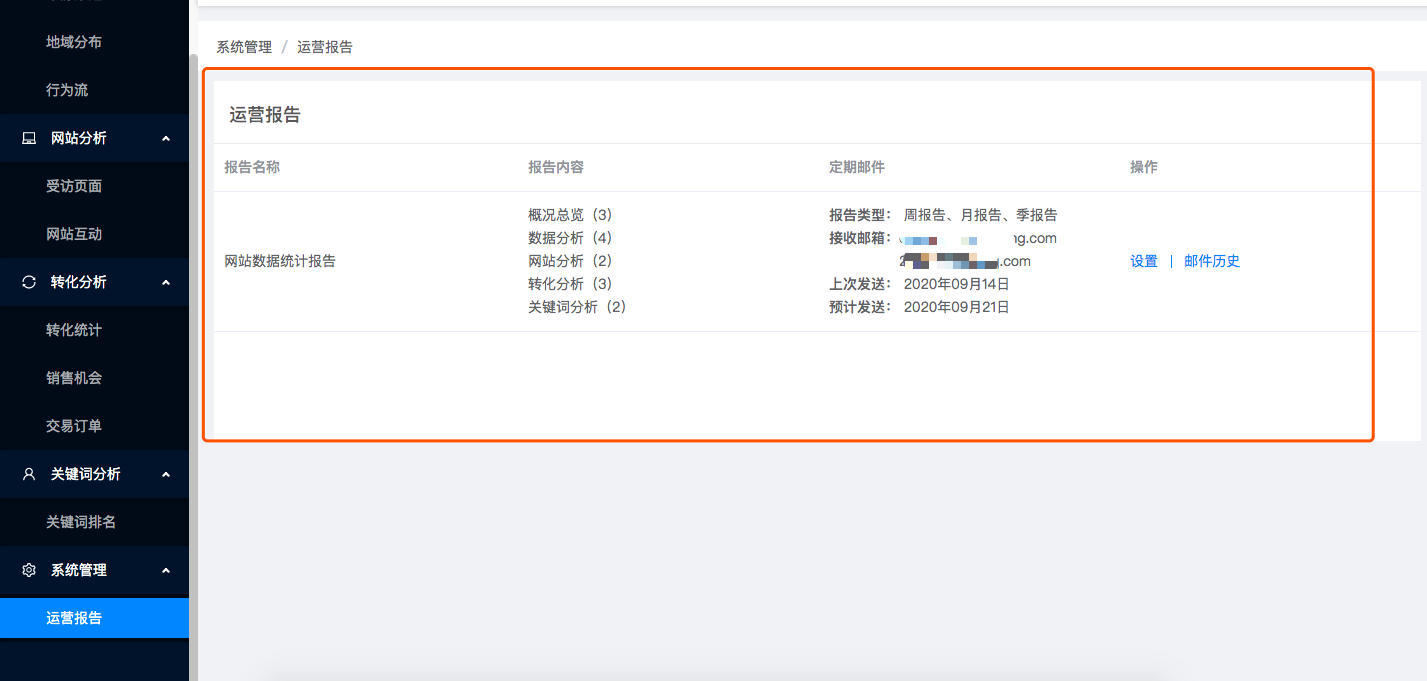Image resolution: width=1427 pixels, height=681 pixels.
Task: Open 设置 for 网站数据统计报告
Action: [1144, 261]
